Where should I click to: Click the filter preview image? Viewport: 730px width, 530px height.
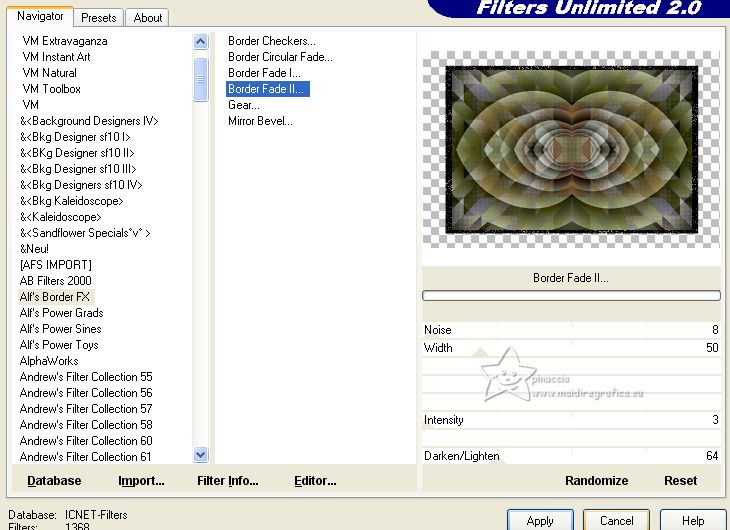[571, 149]
